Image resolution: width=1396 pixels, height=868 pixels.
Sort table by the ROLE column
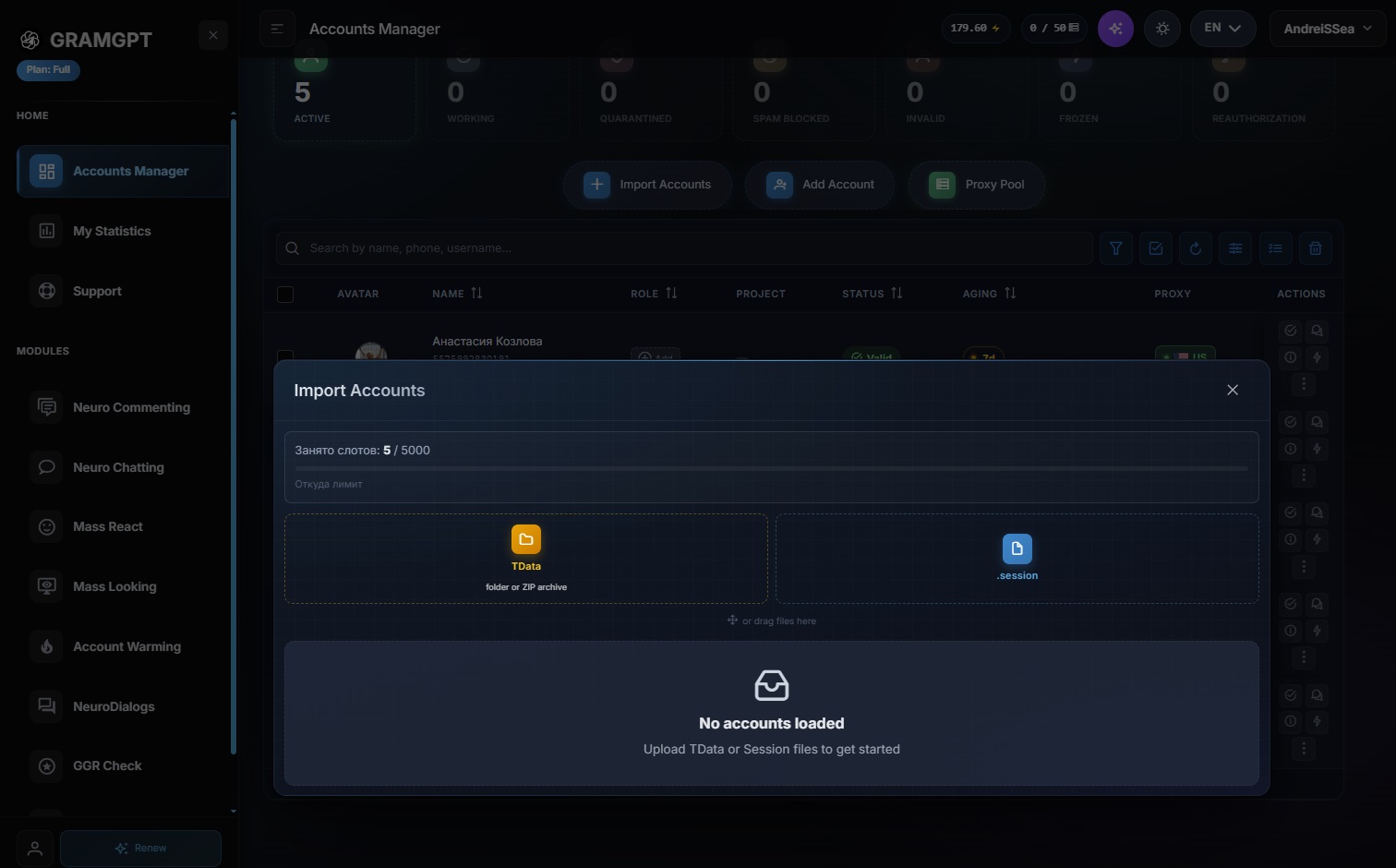[654, 294]
